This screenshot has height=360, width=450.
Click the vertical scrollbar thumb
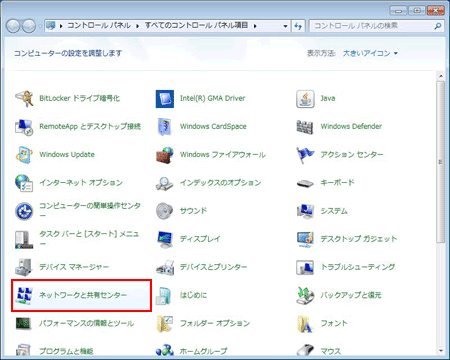(440, 162)
